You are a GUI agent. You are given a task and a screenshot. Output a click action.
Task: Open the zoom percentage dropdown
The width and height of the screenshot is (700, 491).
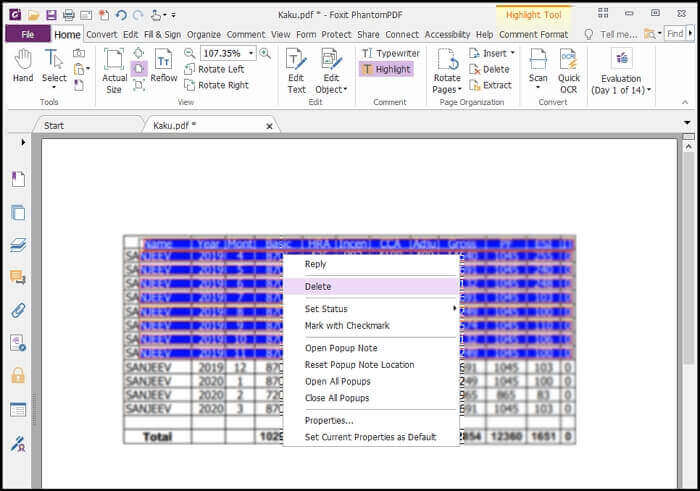pyautogui.click(x=251, y=53)
